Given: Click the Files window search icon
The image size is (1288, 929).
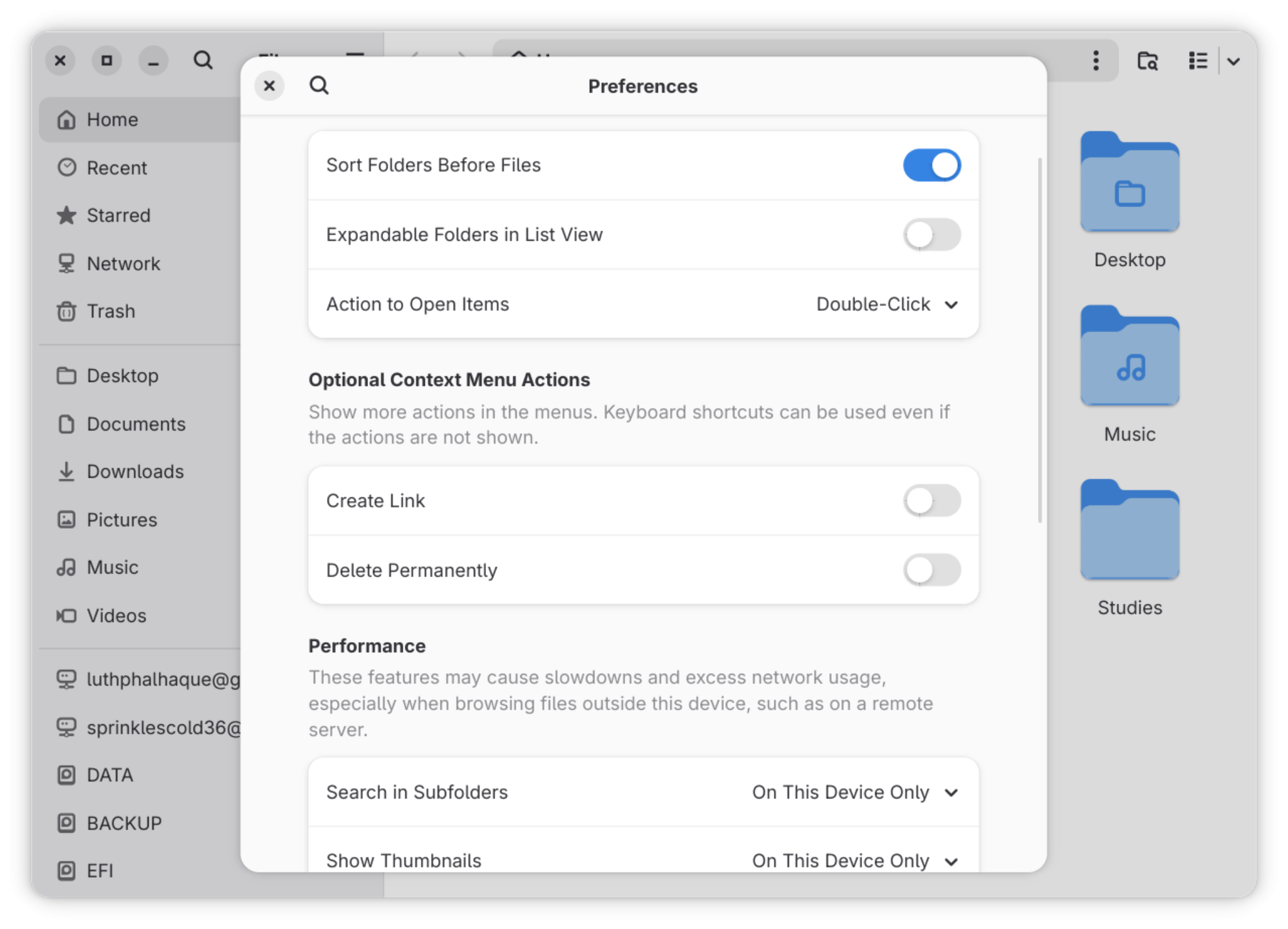Looking at the screenshot, I should coord(202,61).
